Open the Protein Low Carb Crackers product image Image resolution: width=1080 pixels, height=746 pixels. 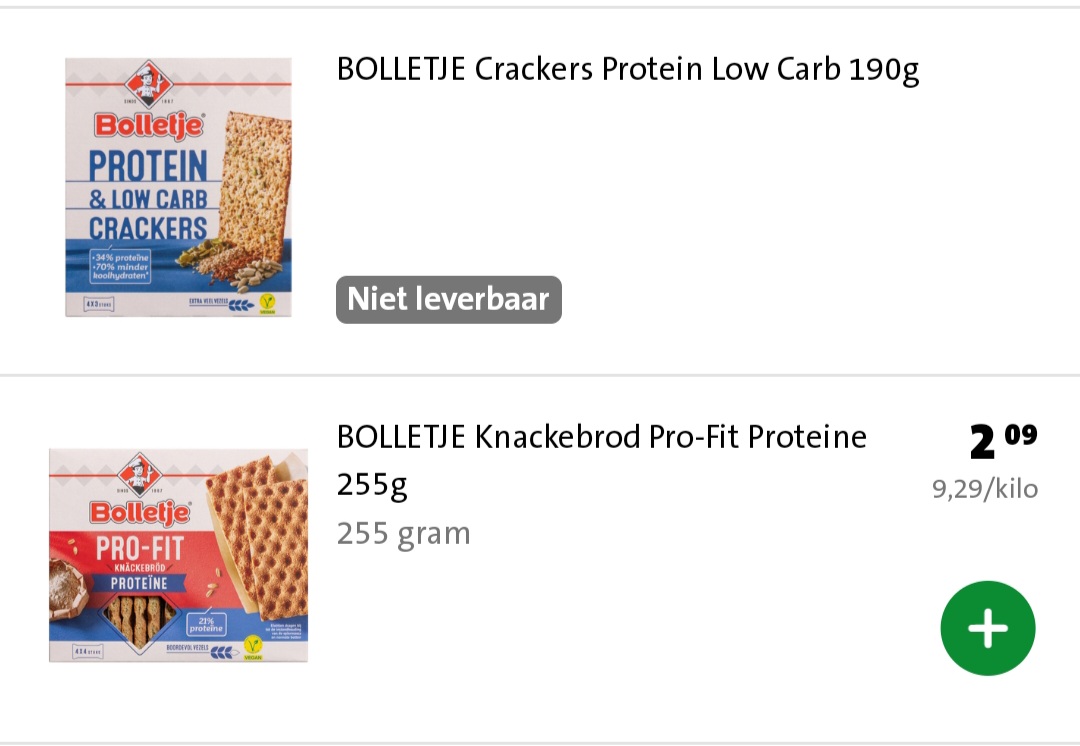tap(178, 187)
